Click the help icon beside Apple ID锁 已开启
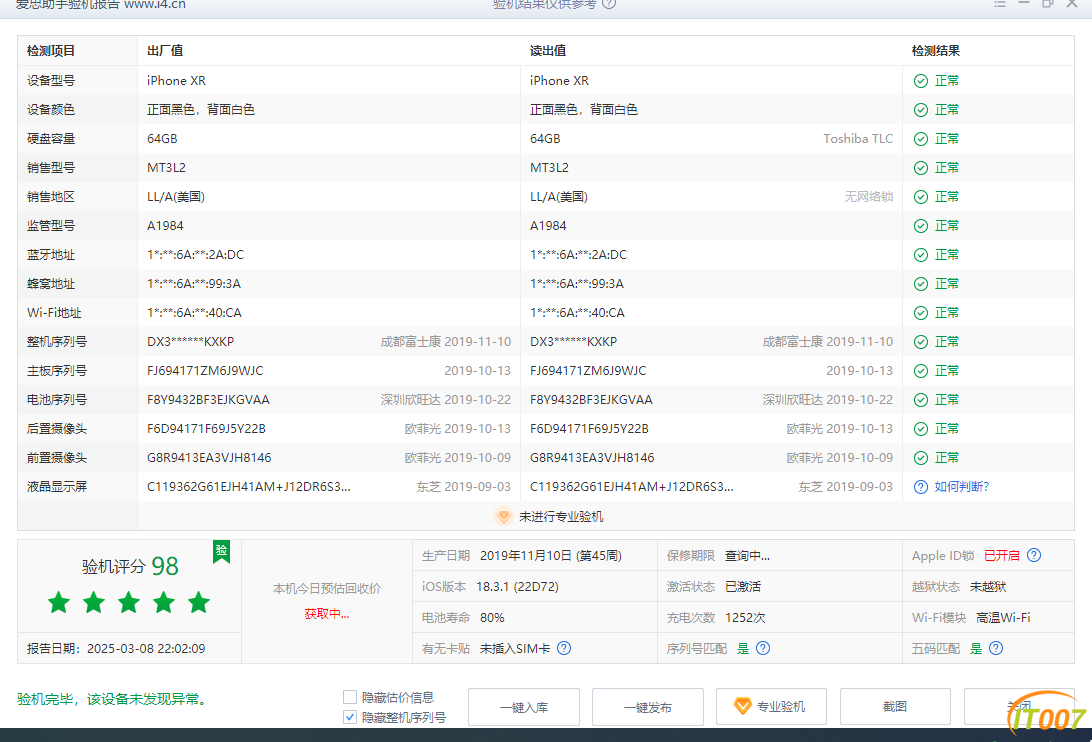Image resolution: width=1092 pixels, height=742 pixels. point(1034,555)
